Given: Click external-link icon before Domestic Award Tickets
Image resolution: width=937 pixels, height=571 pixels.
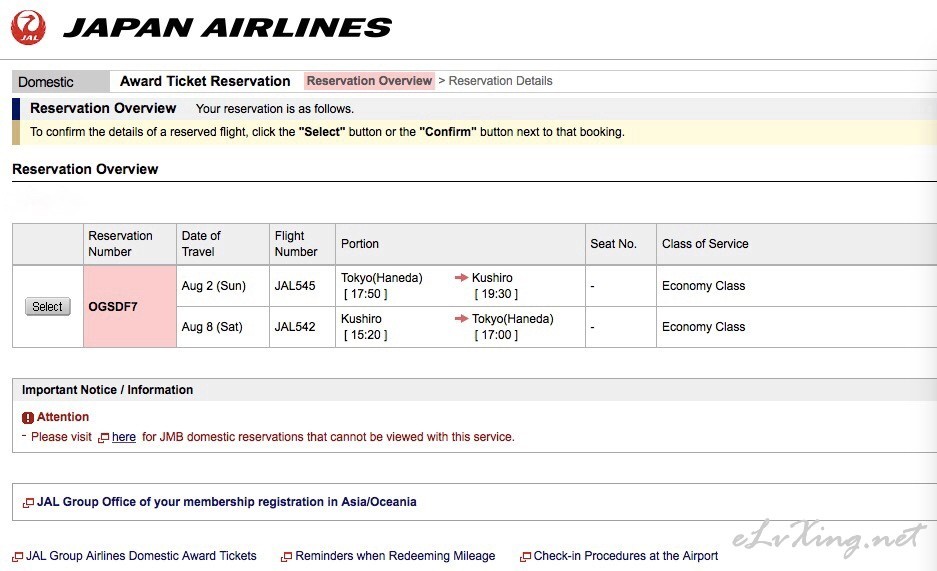Looking at the screenshot, I should click(17, 557).
